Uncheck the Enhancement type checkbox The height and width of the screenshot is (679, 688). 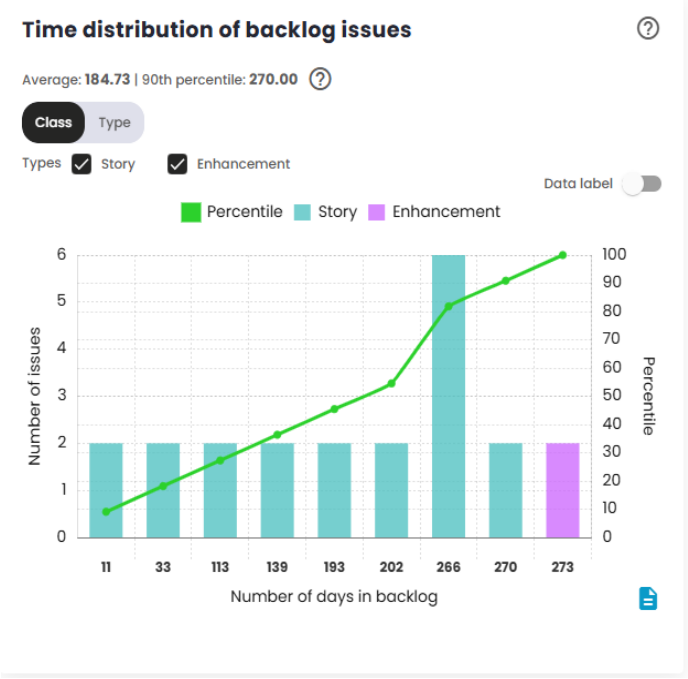coord(178,164)
